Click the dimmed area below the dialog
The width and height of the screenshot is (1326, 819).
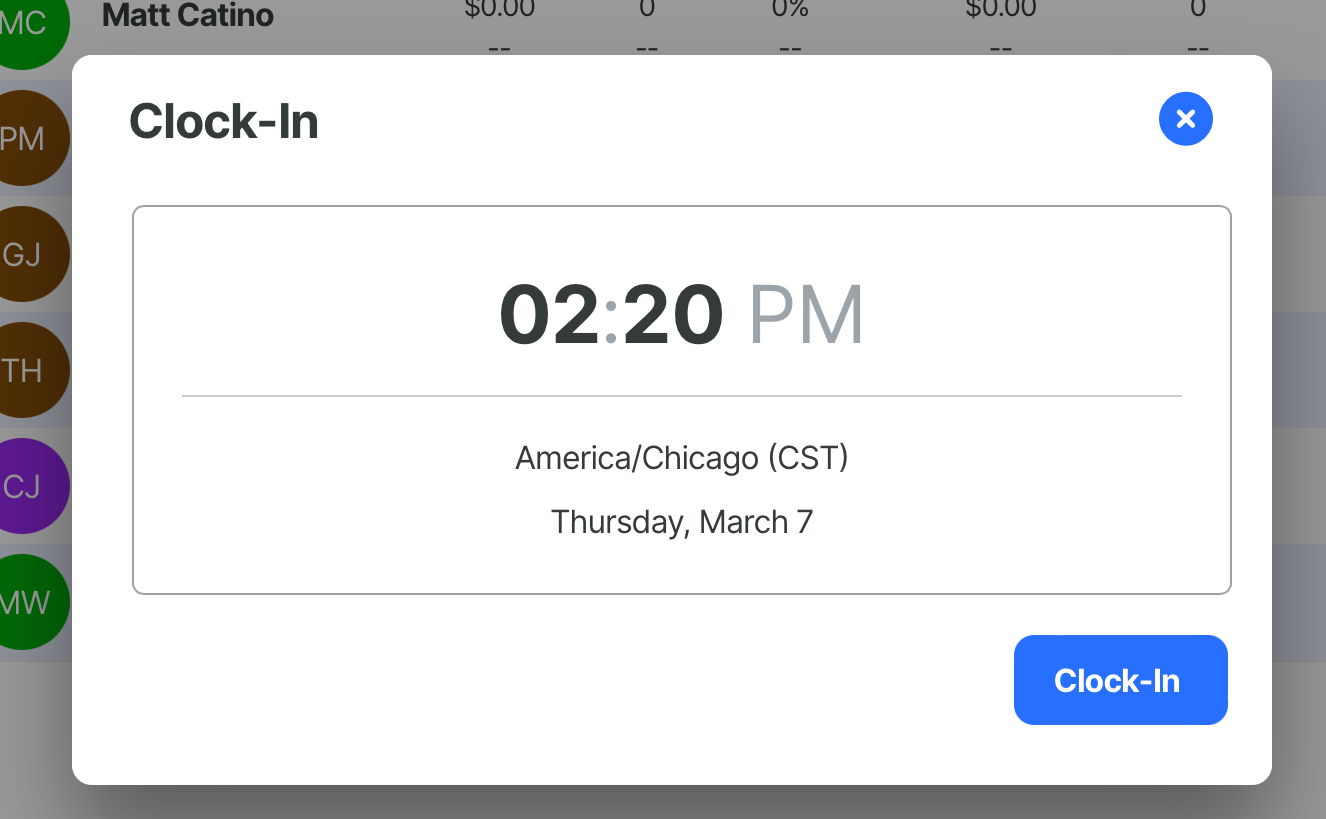point(662,802)
